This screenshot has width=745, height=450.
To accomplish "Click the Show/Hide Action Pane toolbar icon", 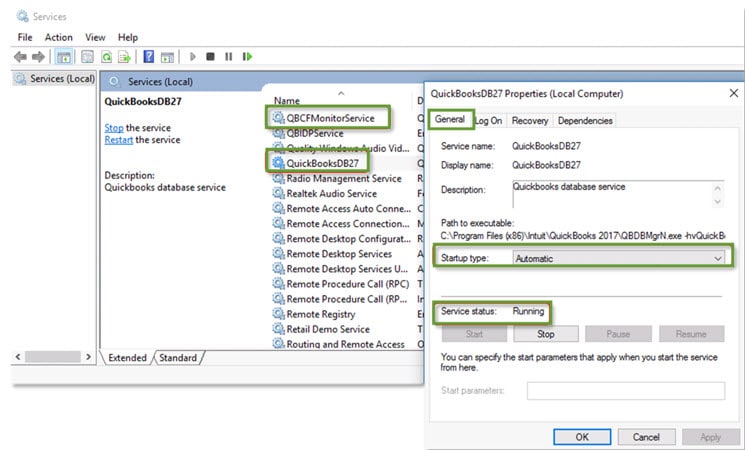I will click(x=167, y=57).
